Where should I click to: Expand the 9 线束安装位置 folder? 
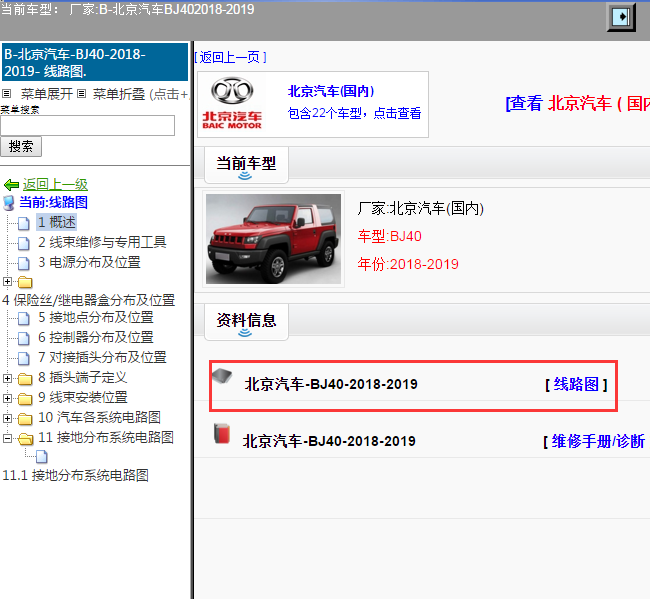pos(7,398)
